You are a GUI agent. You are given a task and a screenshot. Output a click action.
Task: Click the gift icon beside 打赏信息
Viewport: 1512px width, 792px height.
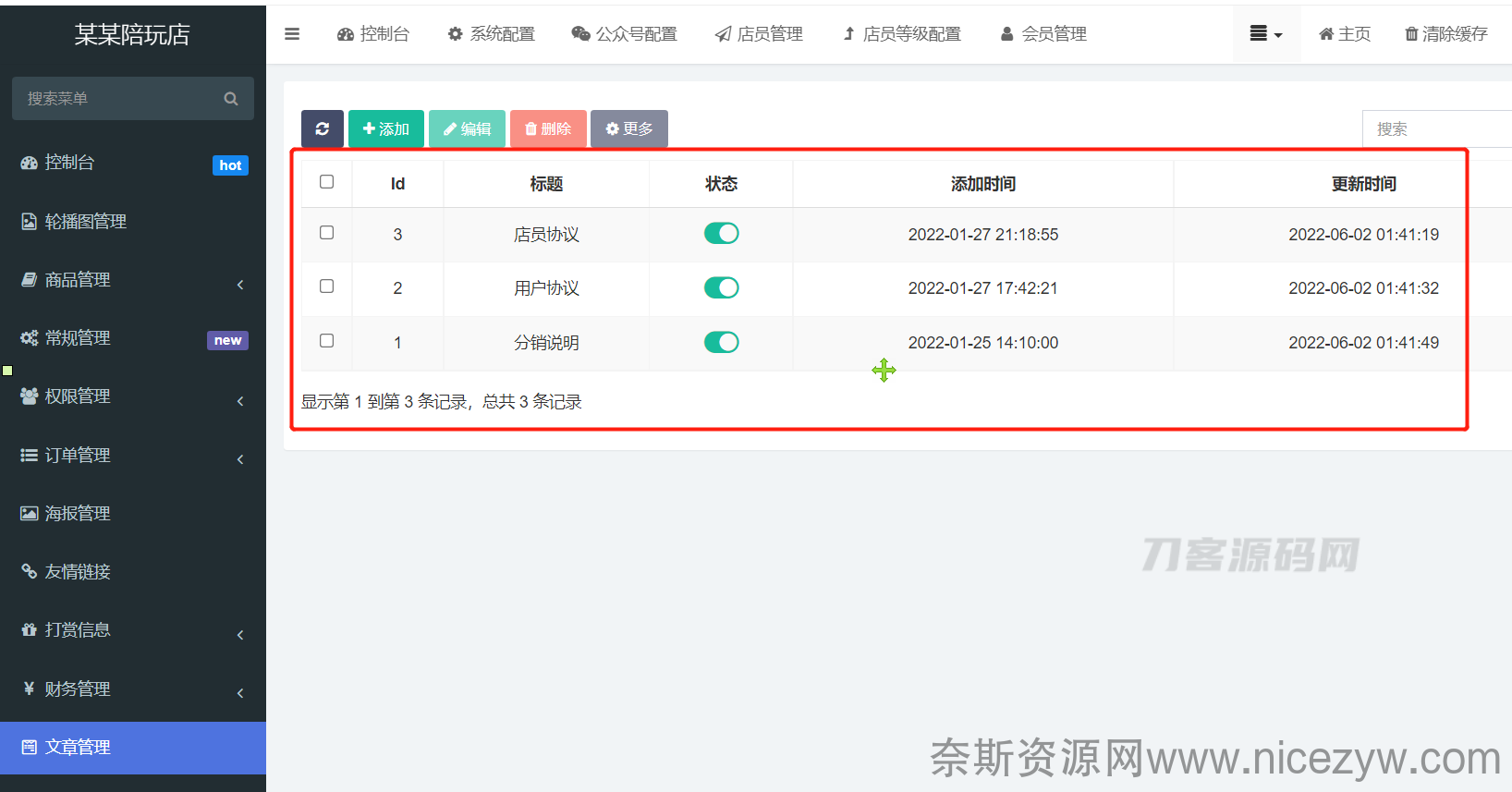point(29,629)
